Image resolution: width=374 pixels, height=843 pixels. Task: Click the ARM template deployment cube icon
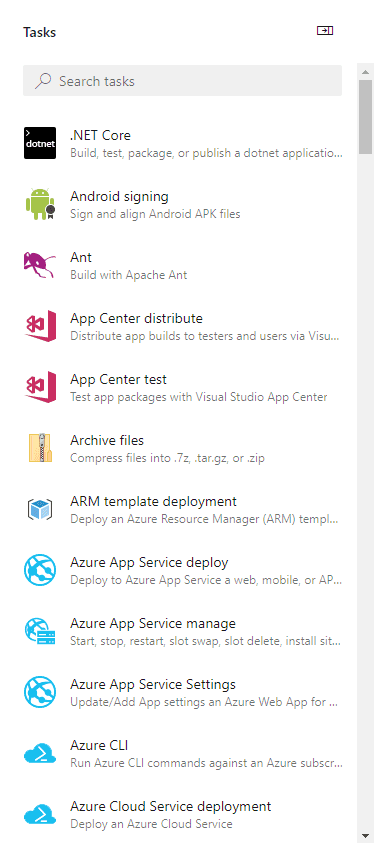click(x=40, y=509)
